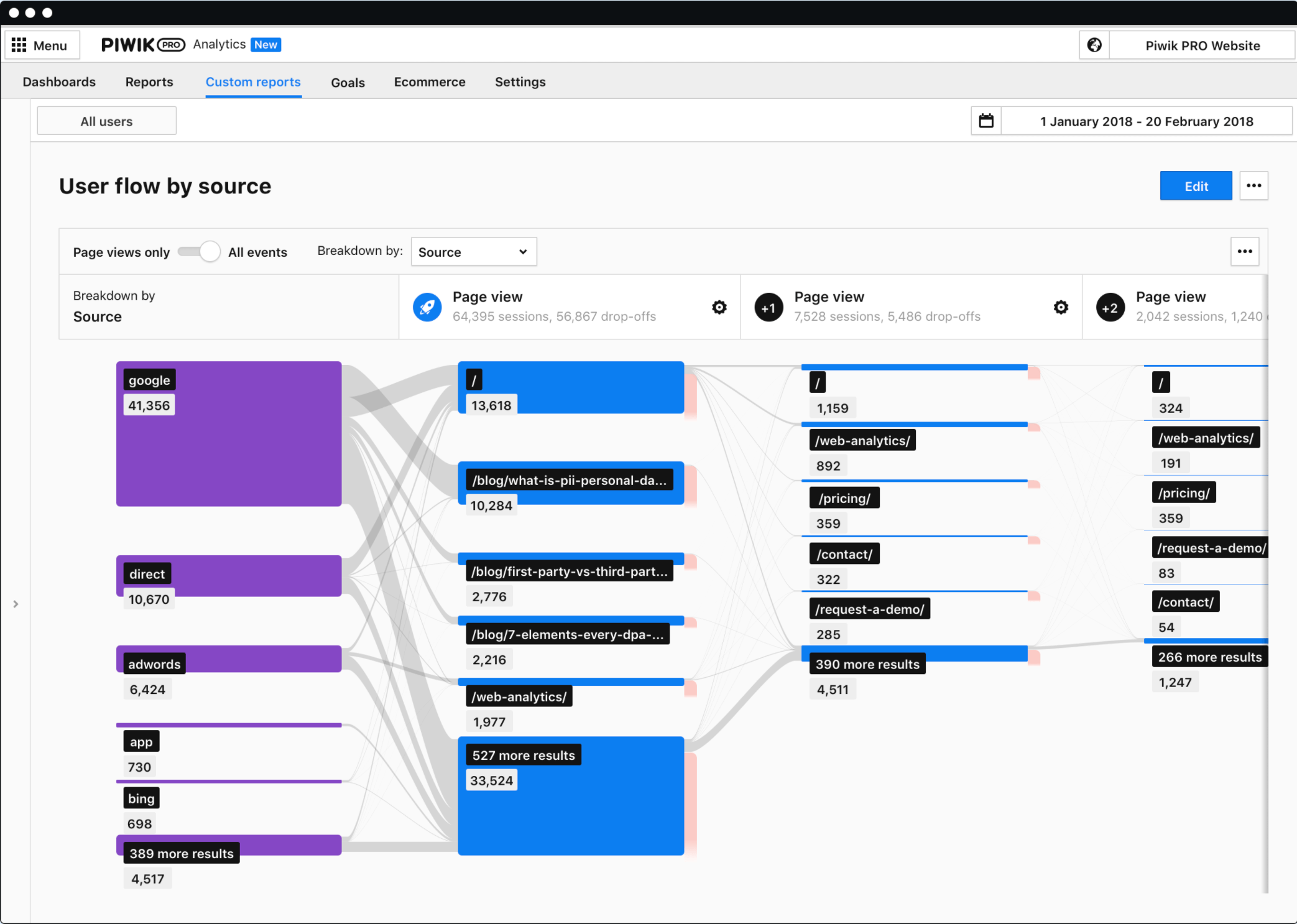
Task: Click the left panel collapse arrow
Action: (17, 604)
